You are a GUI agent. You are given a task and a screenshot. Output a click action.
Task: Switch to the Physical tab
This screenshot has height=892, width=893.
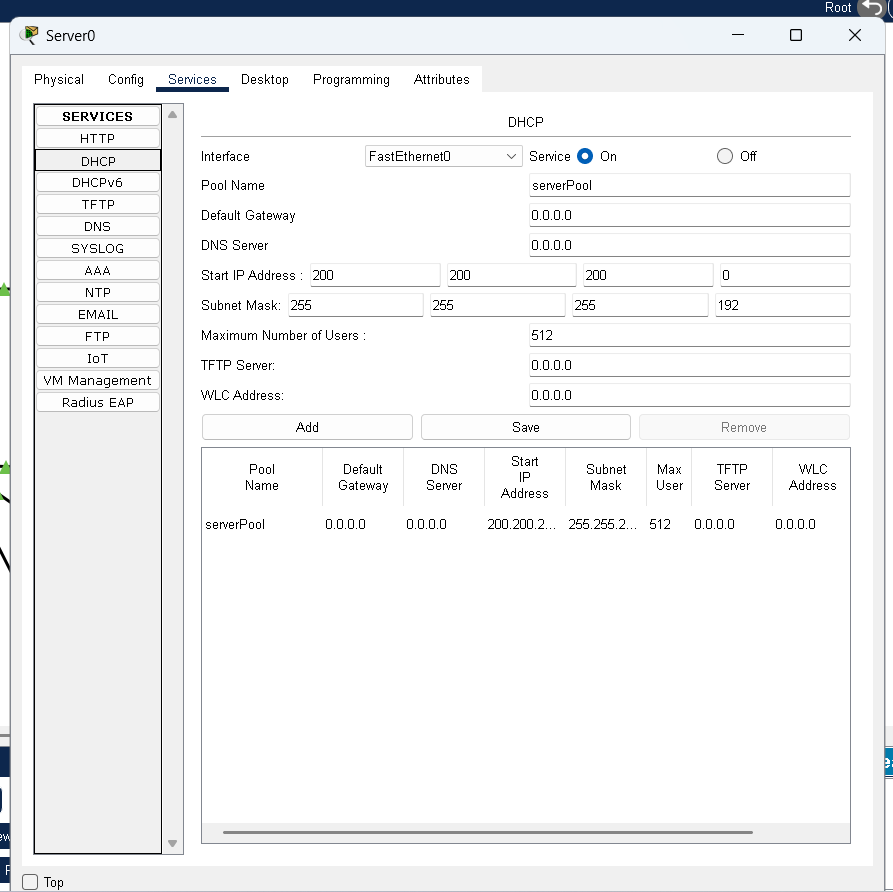coord(59,79)
